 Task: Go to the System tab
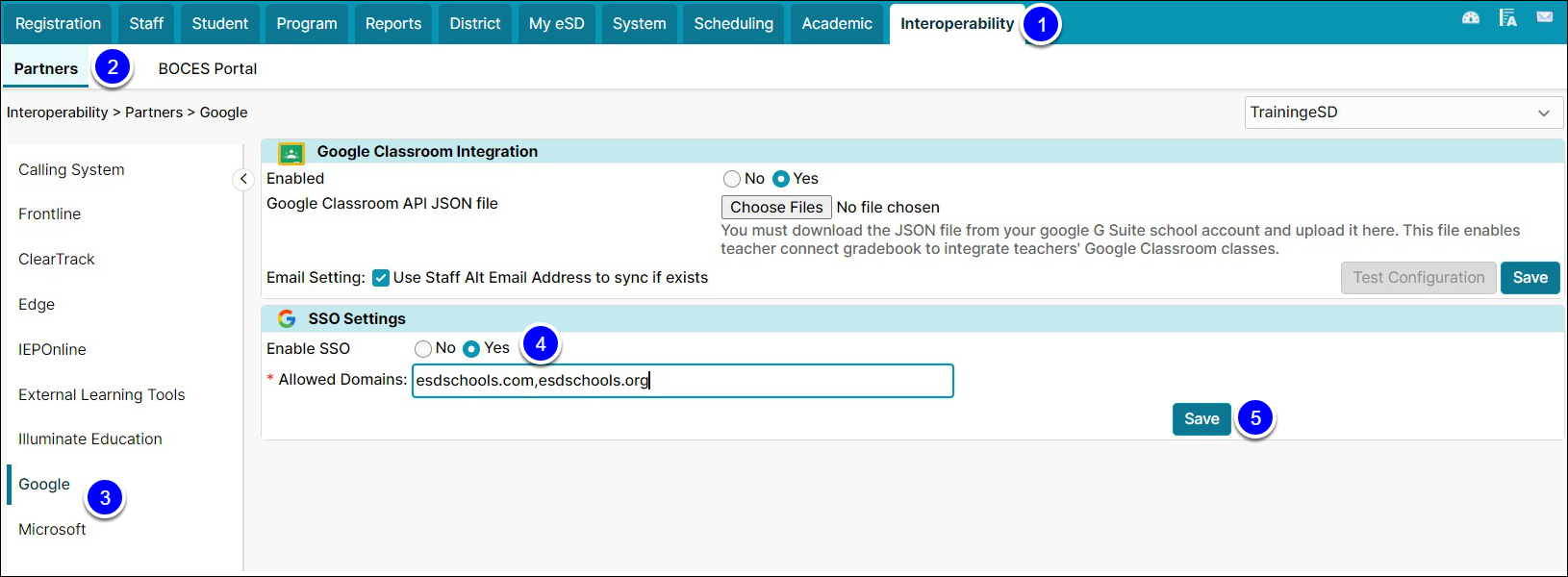point(640,23)
